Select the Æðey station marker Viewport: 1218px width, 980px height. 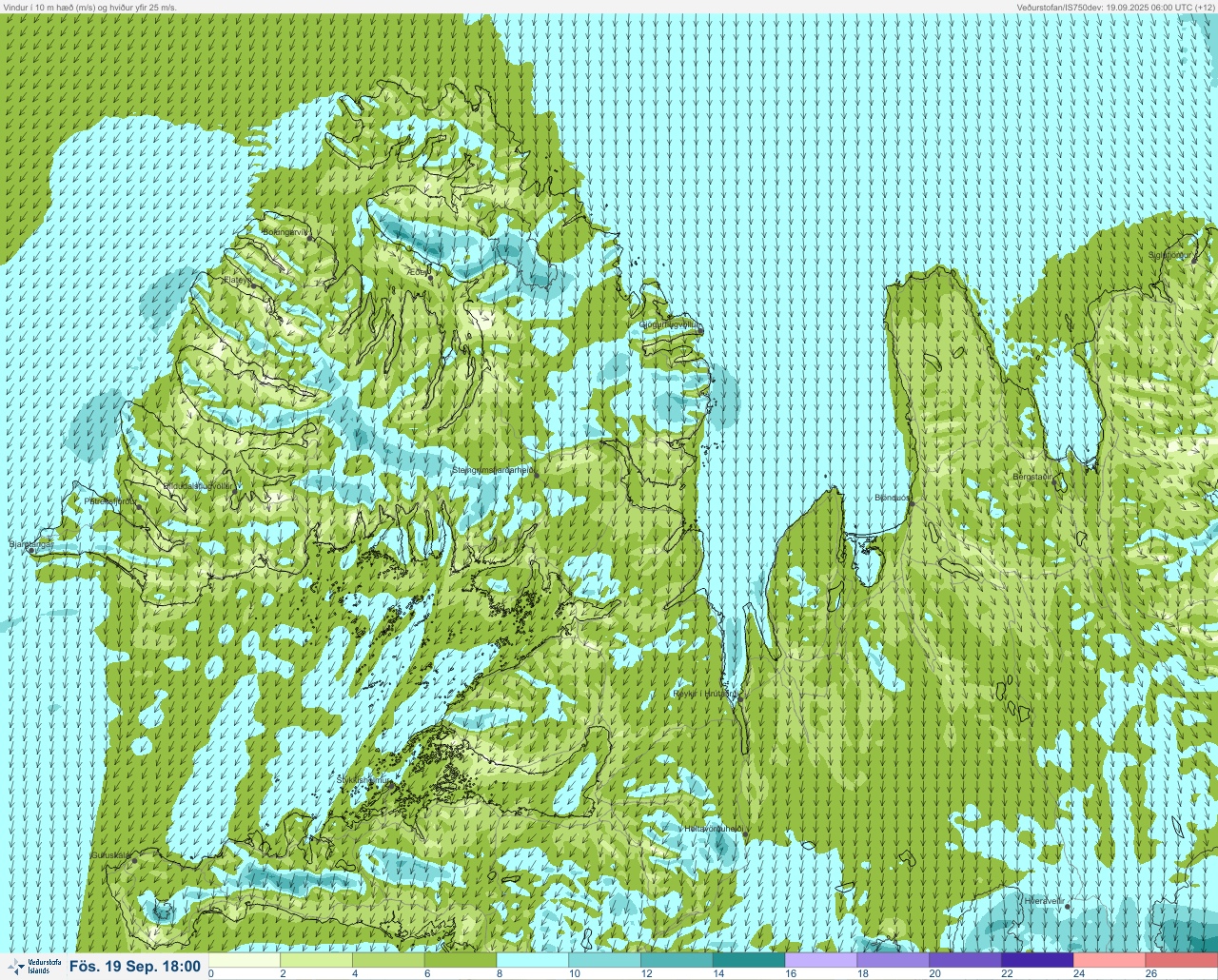click(430, 278)
